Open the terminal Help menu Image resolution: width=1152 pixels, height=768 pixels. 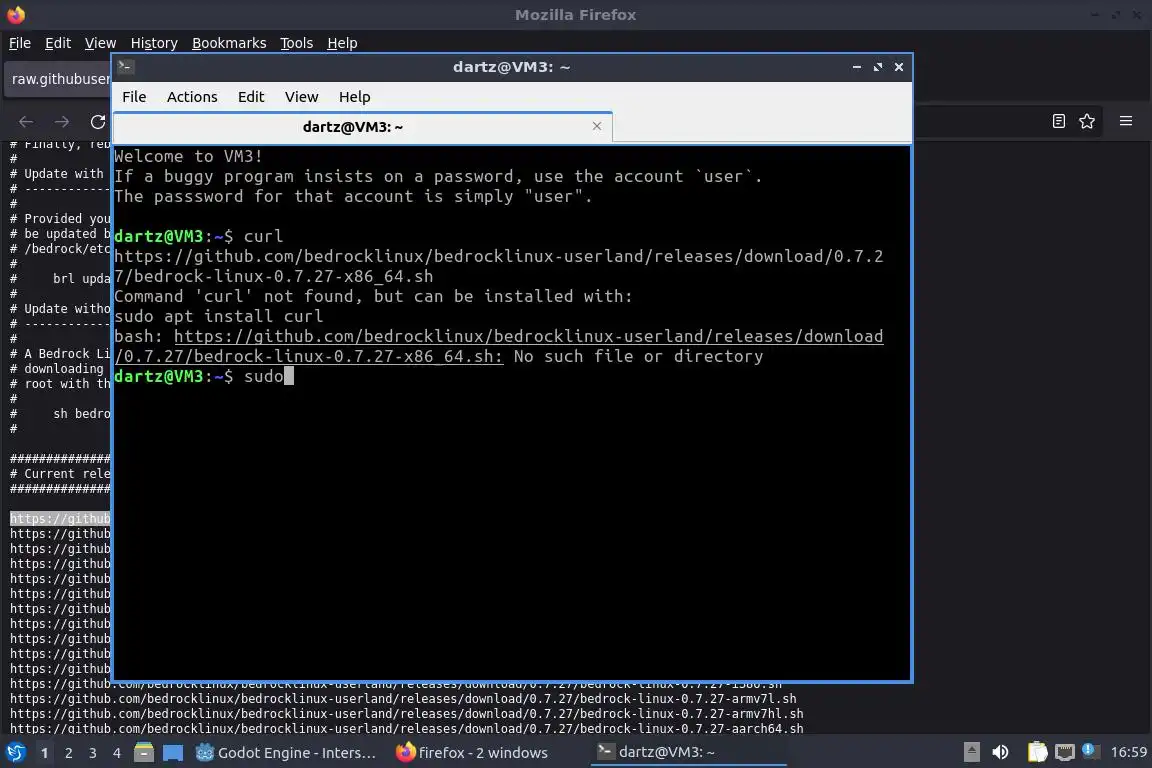tap(354, 97)
